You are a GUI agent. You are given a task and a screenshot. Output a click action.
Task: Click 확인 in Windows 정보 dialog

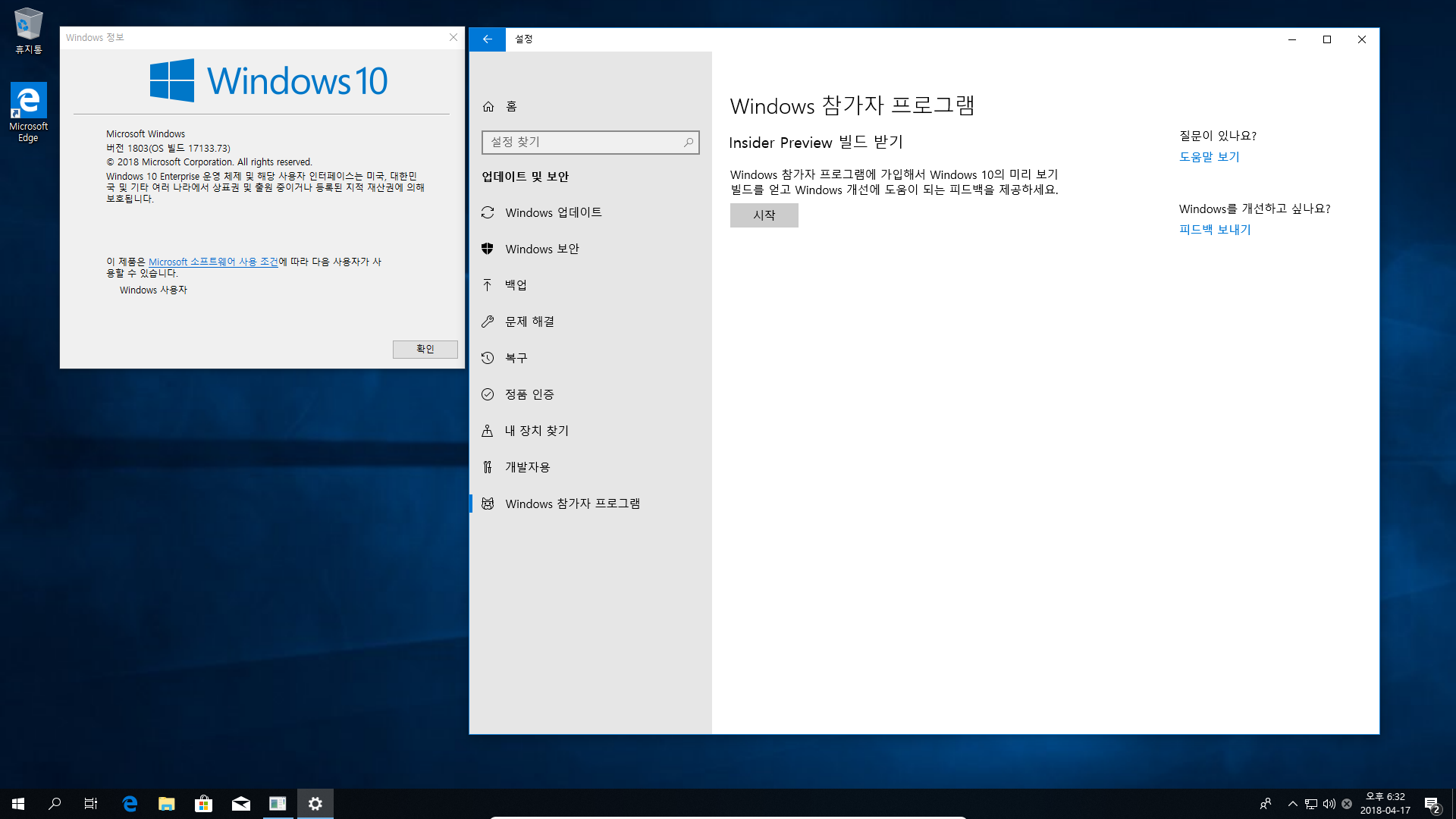425,349
